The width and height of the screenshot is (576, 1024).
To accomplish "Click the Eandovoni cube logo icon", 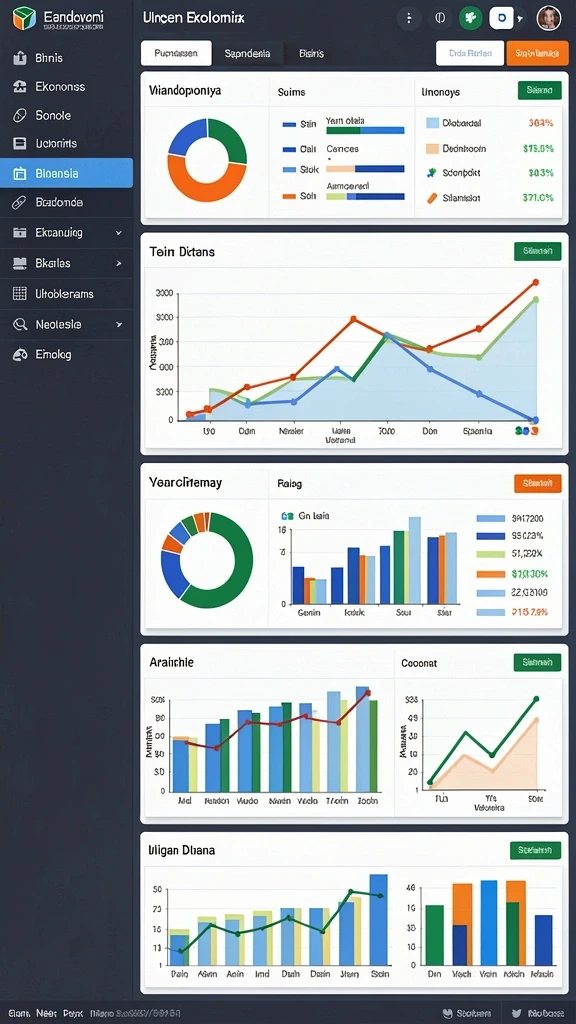I will (23, 18).
